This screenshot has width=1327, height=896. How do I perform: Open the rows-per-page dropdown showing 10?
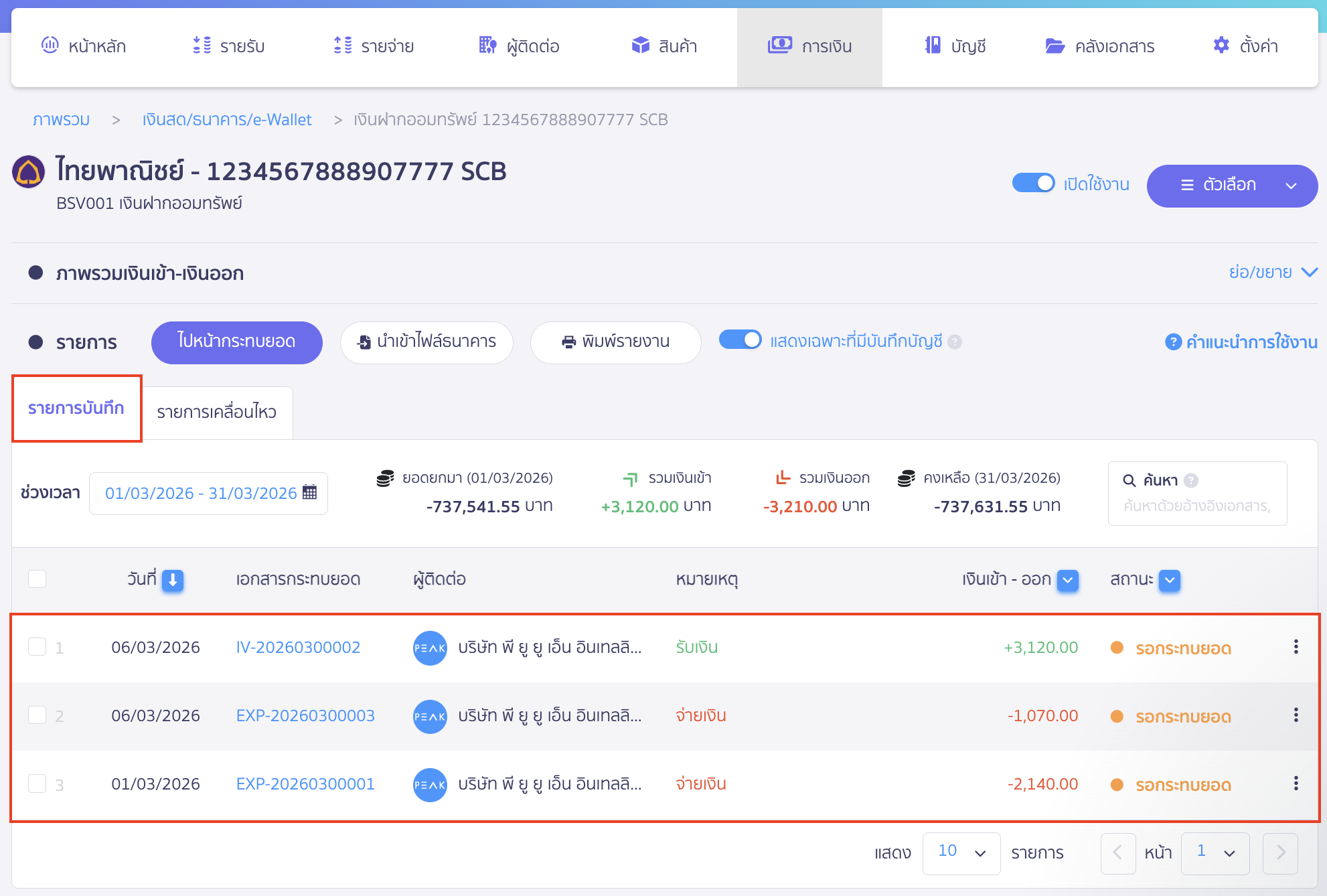(961, 852)
